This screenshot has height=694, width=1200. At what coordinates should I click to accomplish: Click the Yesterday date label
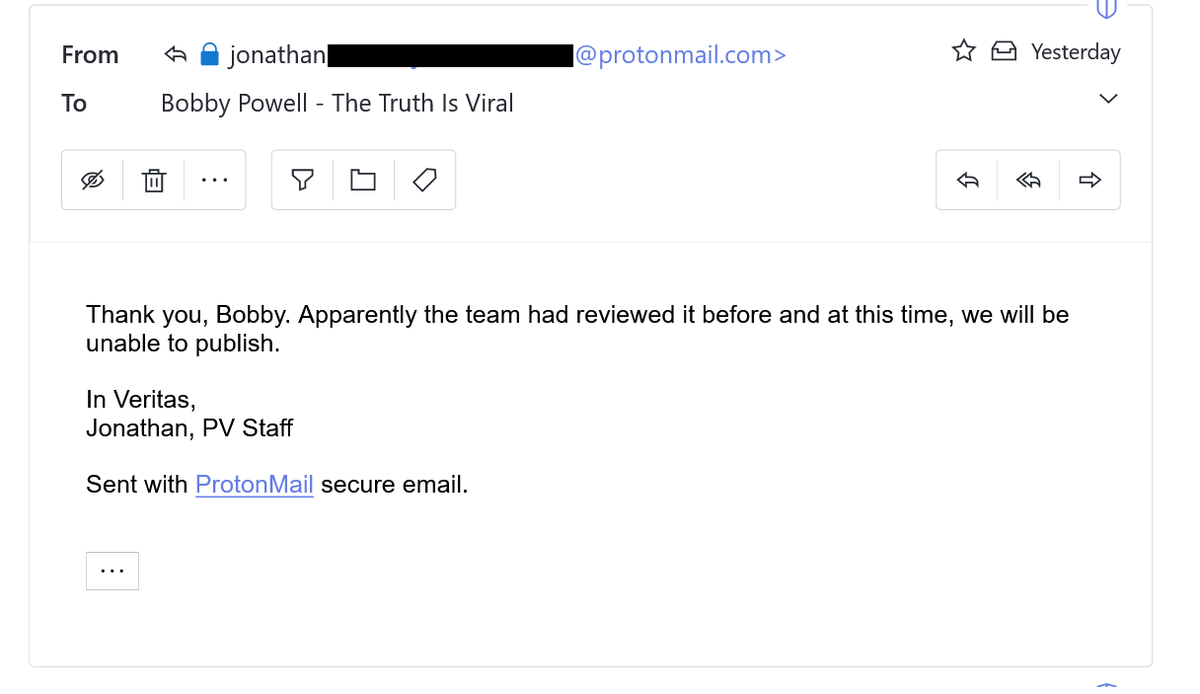click(x=1075, y=52)
